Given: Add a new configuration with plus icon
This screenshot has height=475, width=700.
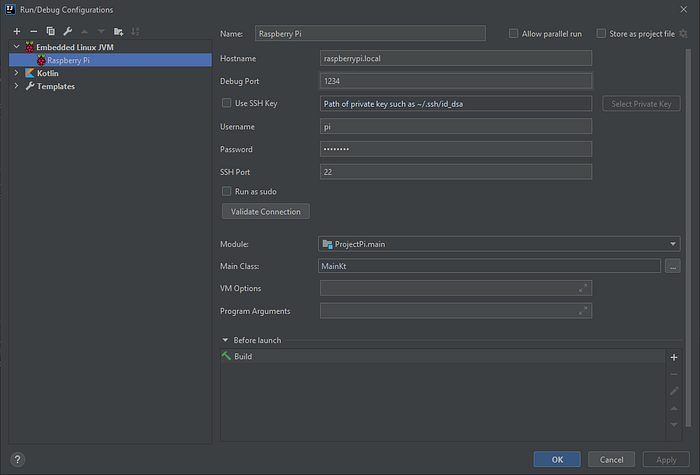Looking at the screenshot, I should (x=17, y=31).
